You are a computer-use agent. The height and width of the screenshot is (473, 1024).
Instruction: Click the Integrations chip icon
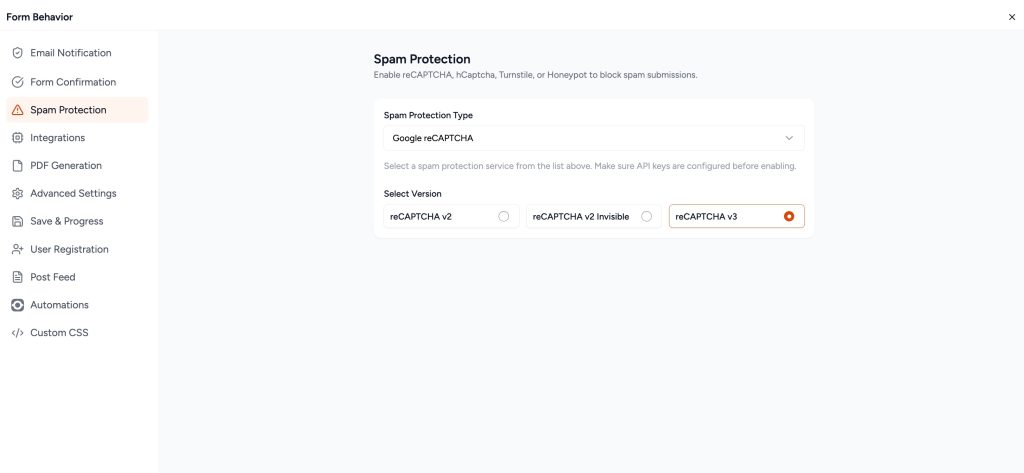coord(17,138)
